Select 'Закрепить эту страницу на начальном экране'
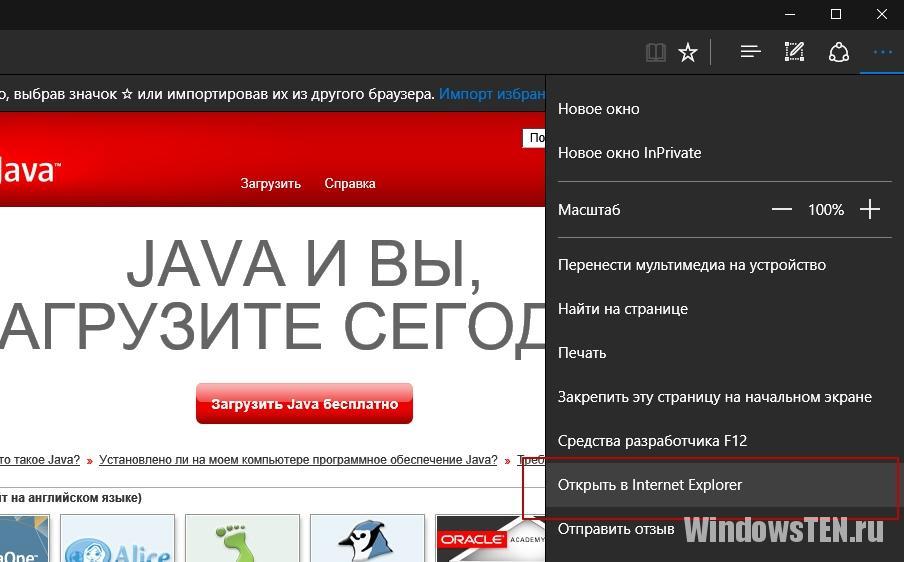 (724, 397)
